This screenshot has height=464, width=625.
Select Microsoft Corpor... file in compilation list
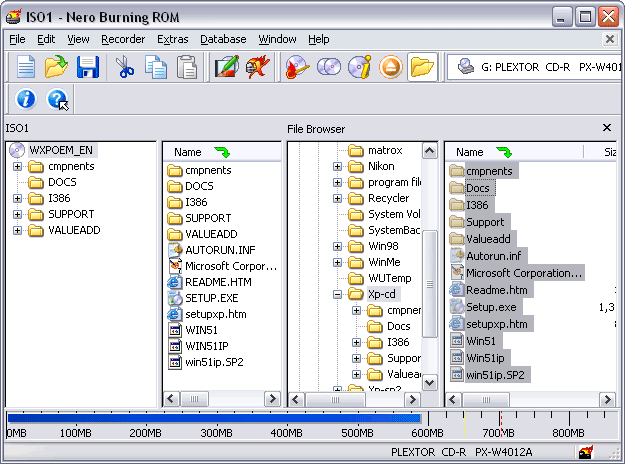point(231,266)
